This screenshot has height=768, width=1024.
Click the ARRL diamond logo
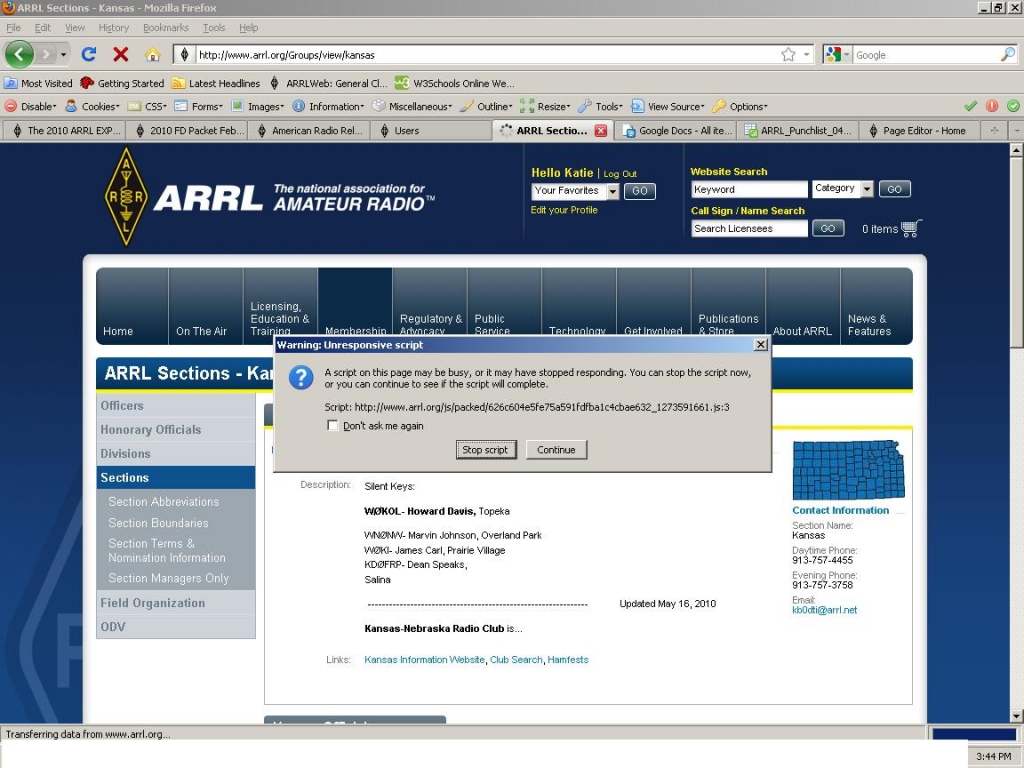coord(126,197)
